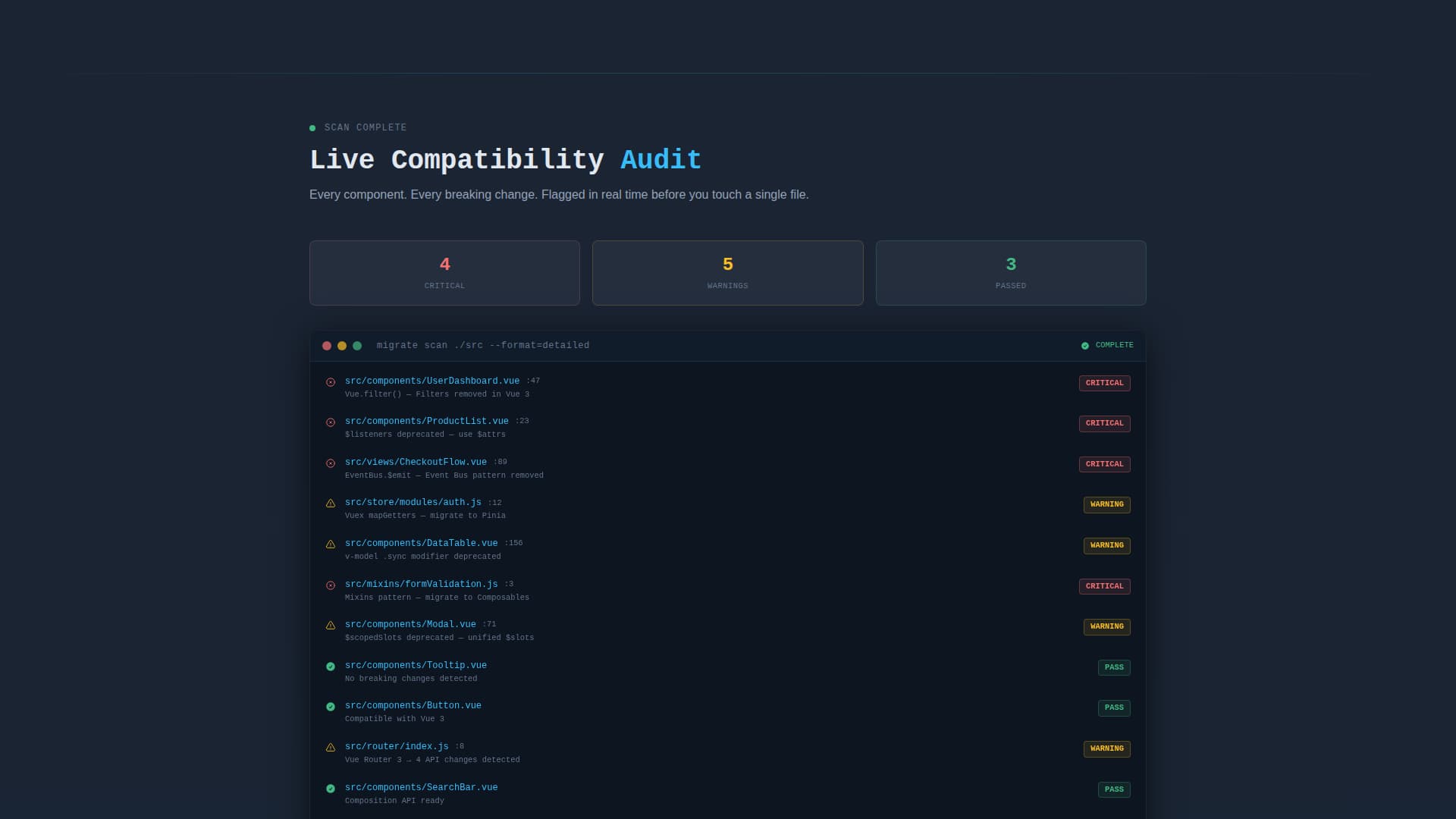Open src/router/index.js file link
1456x819 pixels.
(x=397, y=746)
